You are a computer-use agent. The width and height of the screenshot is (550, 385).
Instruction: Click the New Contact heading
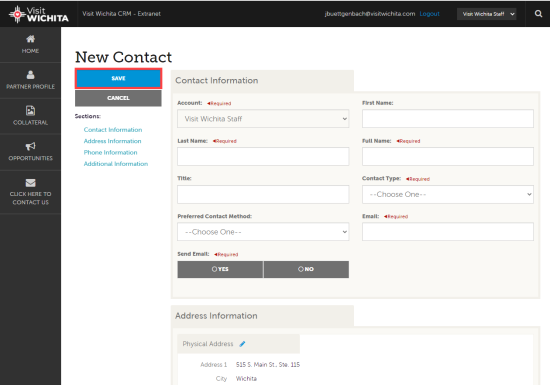tap(123, 57)
